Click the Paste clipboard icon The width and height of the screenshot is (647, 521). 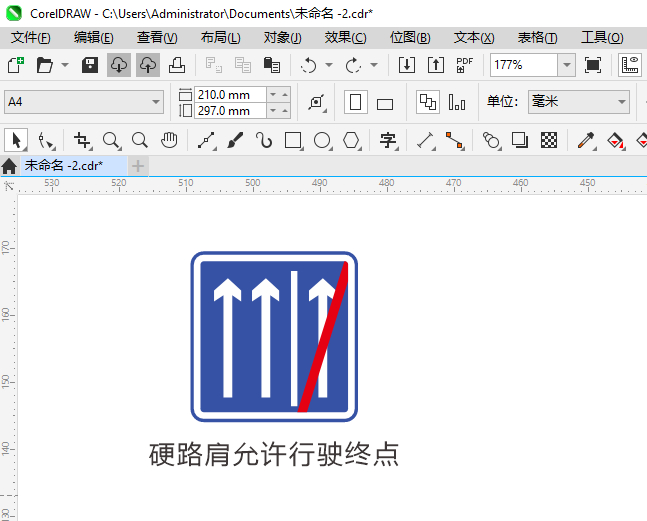pyautogui.click(x=272, y=65)
